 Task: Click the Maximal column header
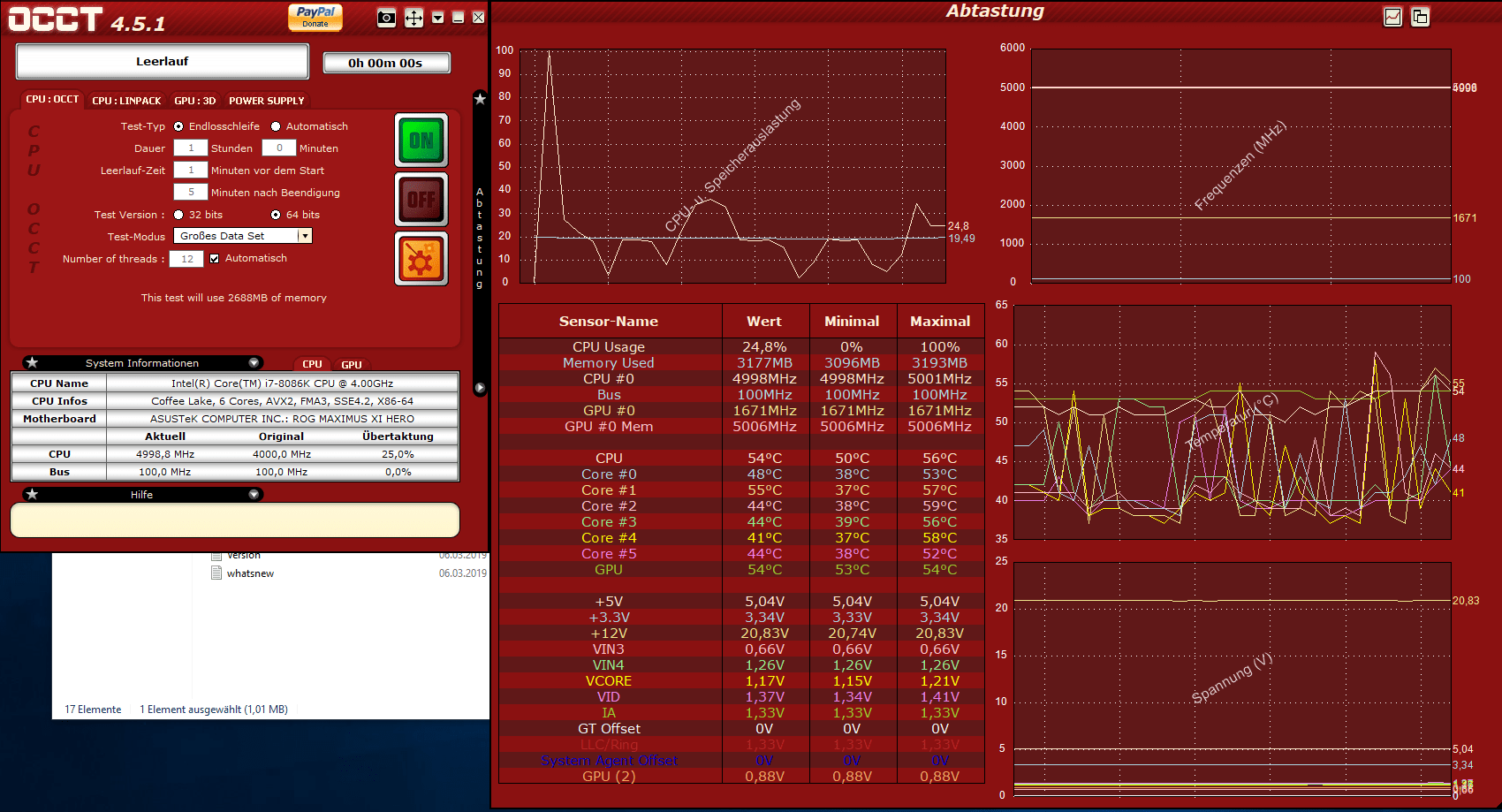940,322
